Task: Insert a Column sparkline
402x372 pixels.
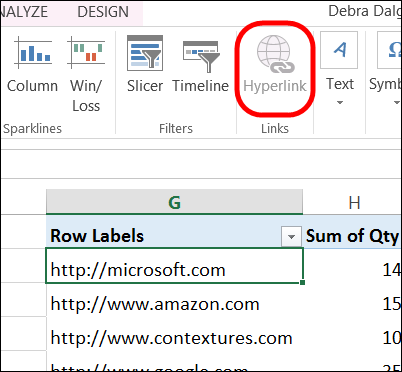Action: pyautogui.click(x=33, y=65)
